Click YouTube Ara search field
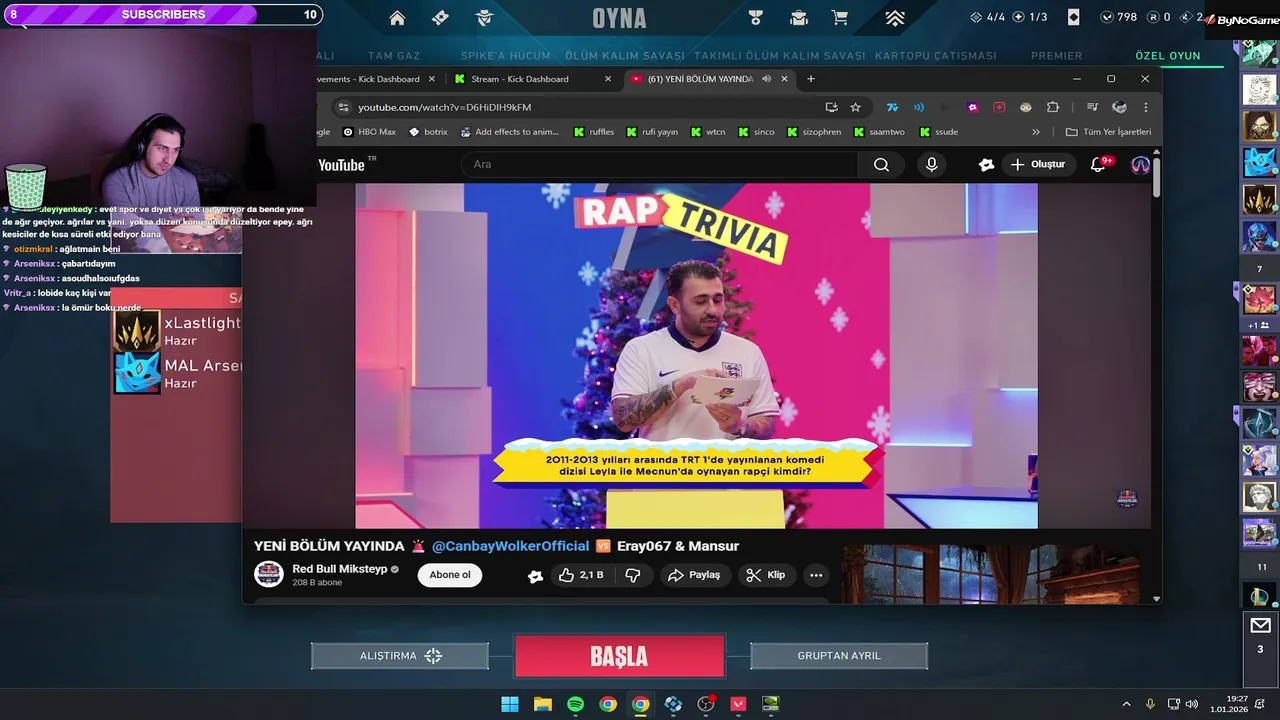The width and height of the screenshot is (1280, 720). pyautogui.click(x=660, y=164)
